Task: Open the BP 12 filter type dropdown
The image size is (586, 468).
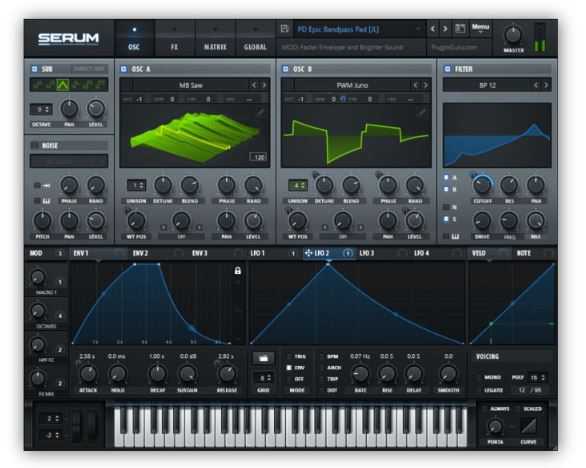Action: tap(488, 85)
